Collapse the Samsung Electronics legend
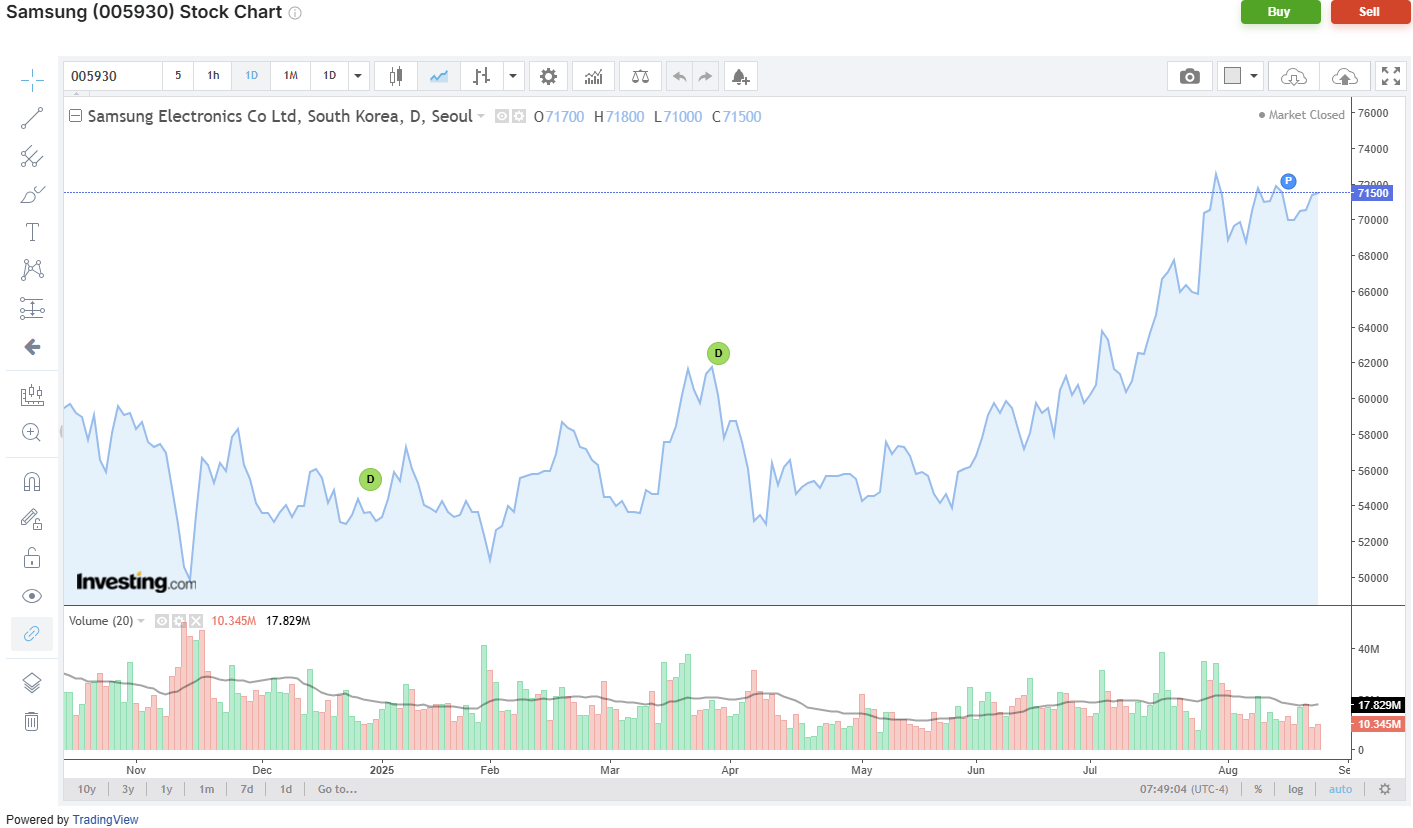The image size is (1413, 828). point(75,116)
